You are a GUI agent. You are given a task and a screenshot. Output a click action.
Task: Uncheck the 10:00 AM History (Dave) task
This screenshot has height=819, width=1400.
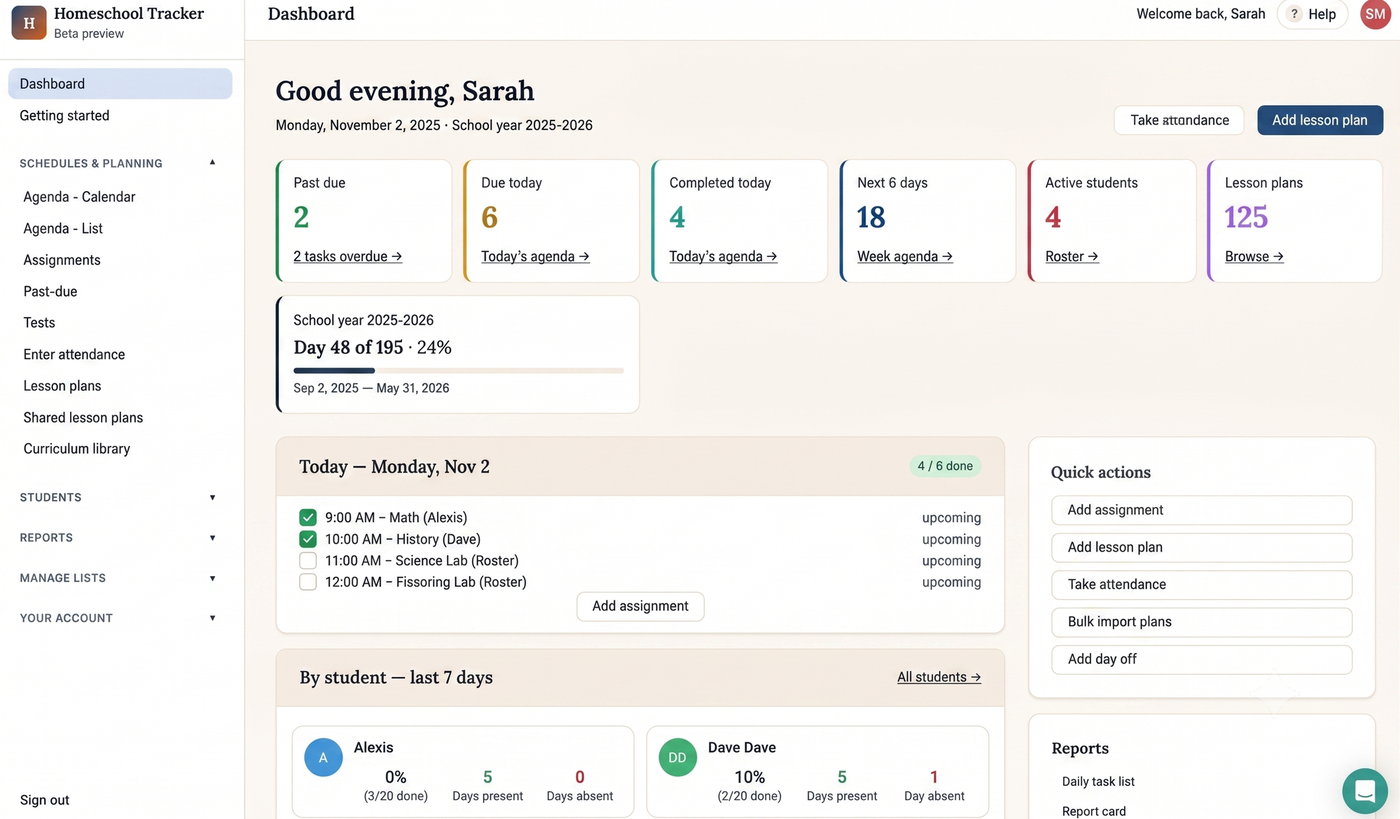click(308, 539)
